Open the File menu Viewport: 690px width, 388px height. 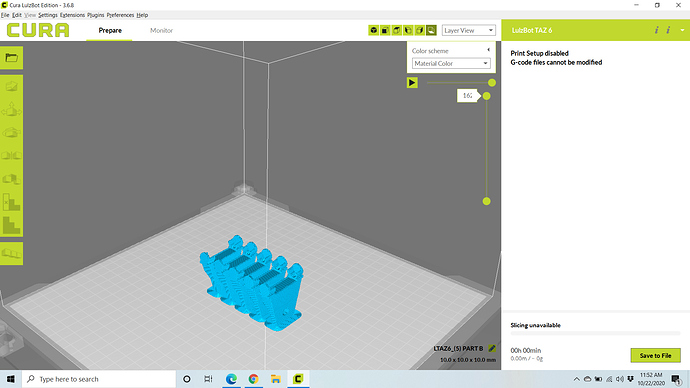pos(5,15)
